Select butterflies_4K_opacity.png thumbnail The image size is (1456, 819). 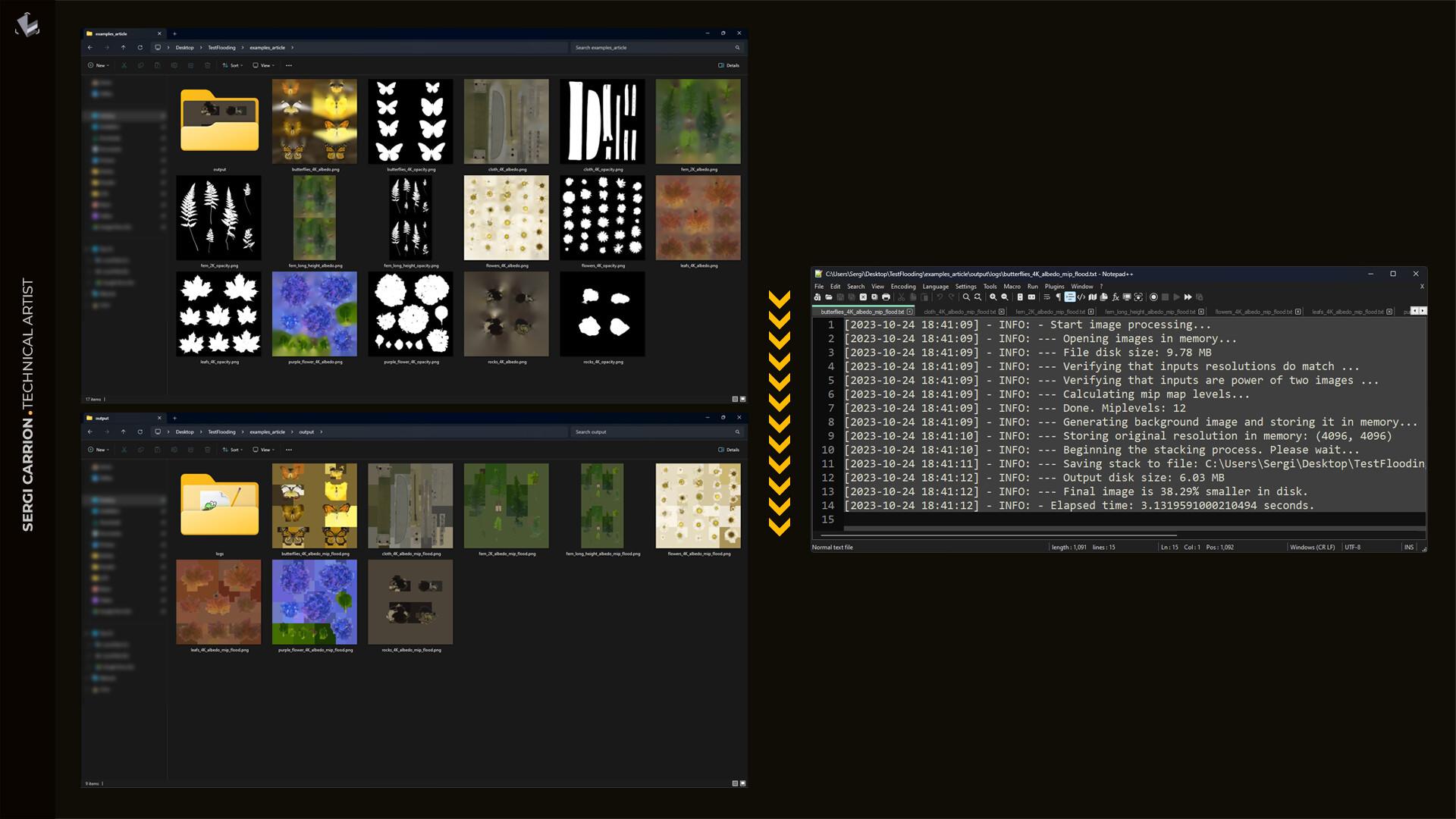click(x=410, y=121)
